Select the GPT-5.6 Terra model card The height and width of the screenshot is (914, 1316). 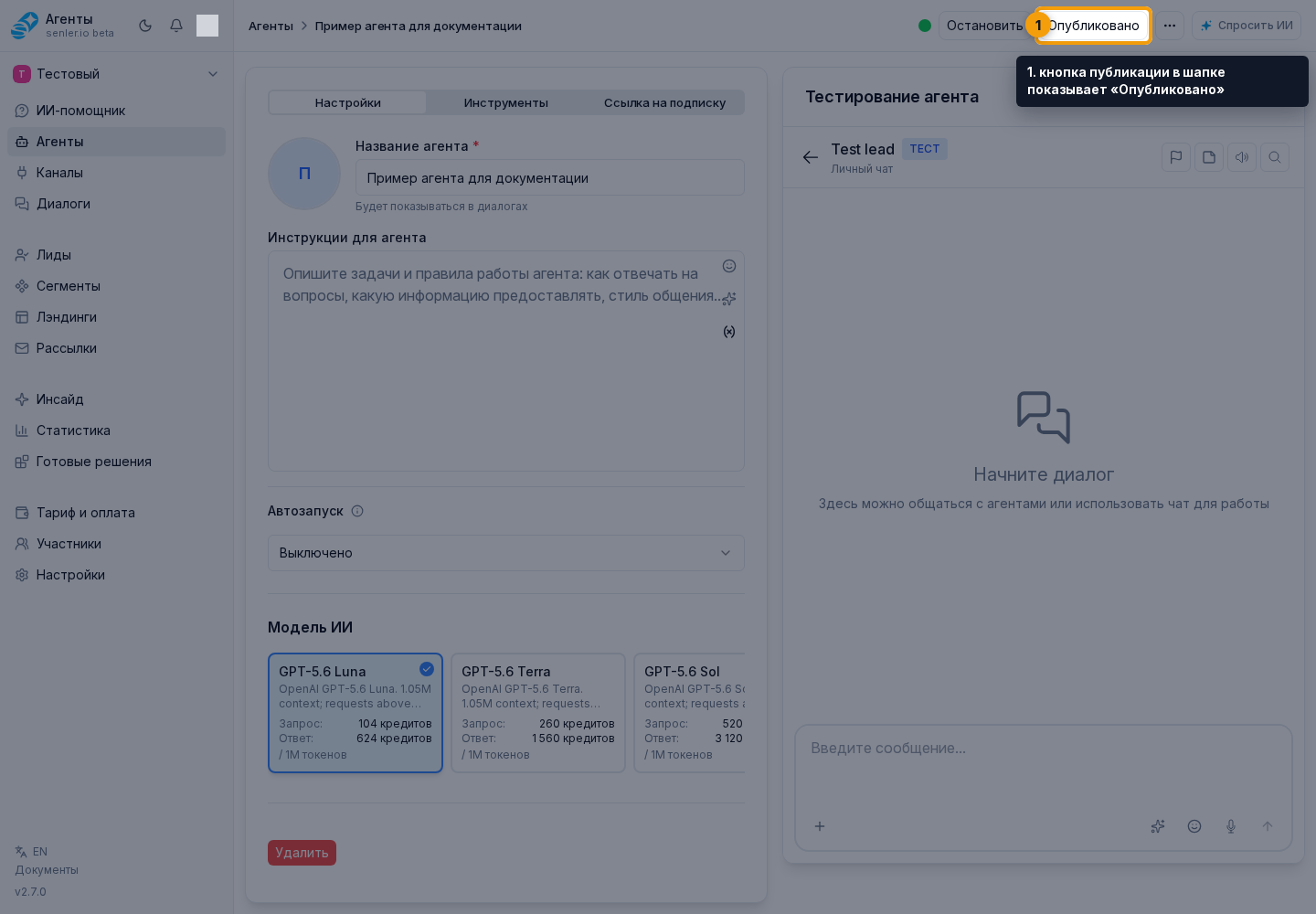538,713
